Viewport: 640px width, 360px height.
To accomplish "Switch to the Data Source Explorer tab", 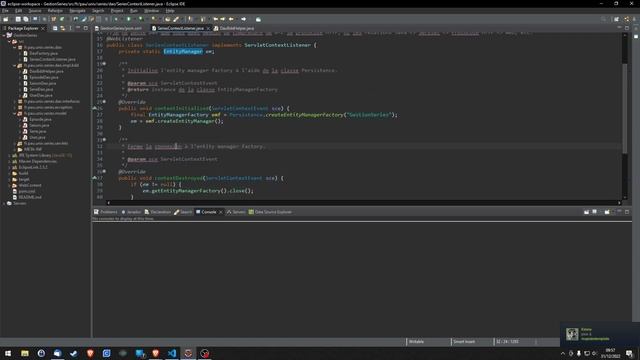I will pyautogui.click(x=270, y=212).
